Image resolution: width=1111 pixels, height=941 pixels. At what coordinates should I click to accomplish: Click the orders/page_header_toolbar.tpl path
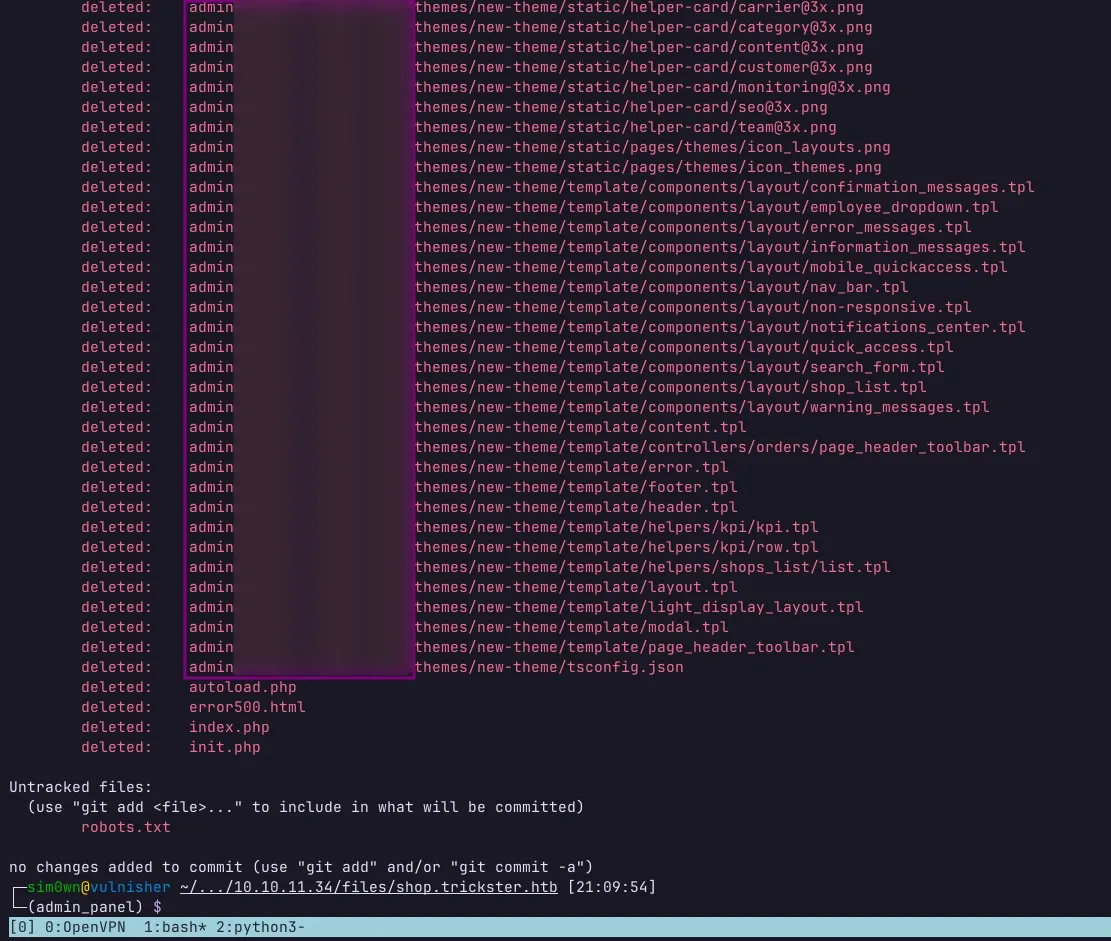pos(720,447)
